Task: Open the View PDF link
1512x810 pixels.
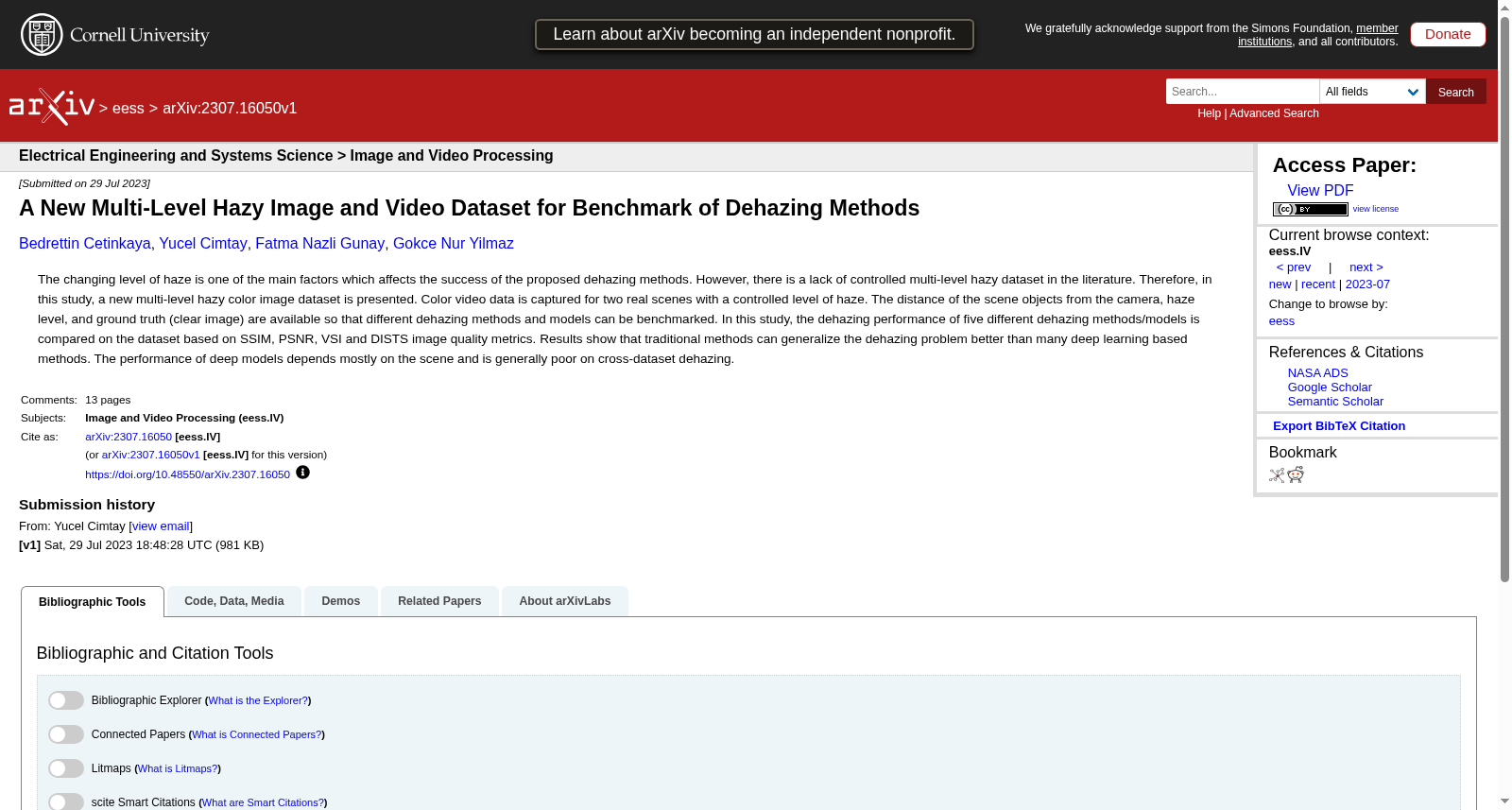Action: click(1320, 190)
